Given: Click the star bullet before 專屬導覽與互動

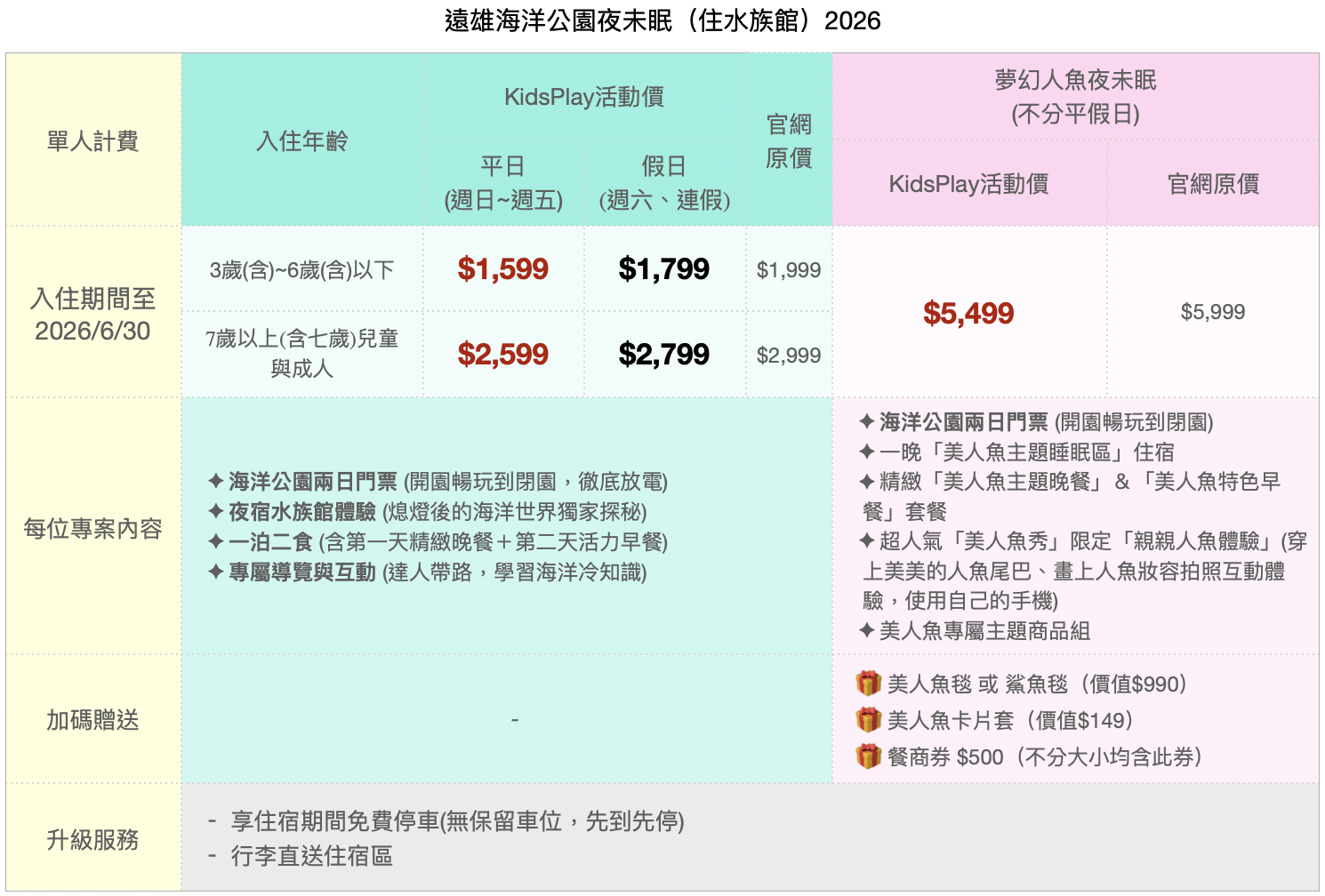Looking at the screenshot, I should pos(215,572).
